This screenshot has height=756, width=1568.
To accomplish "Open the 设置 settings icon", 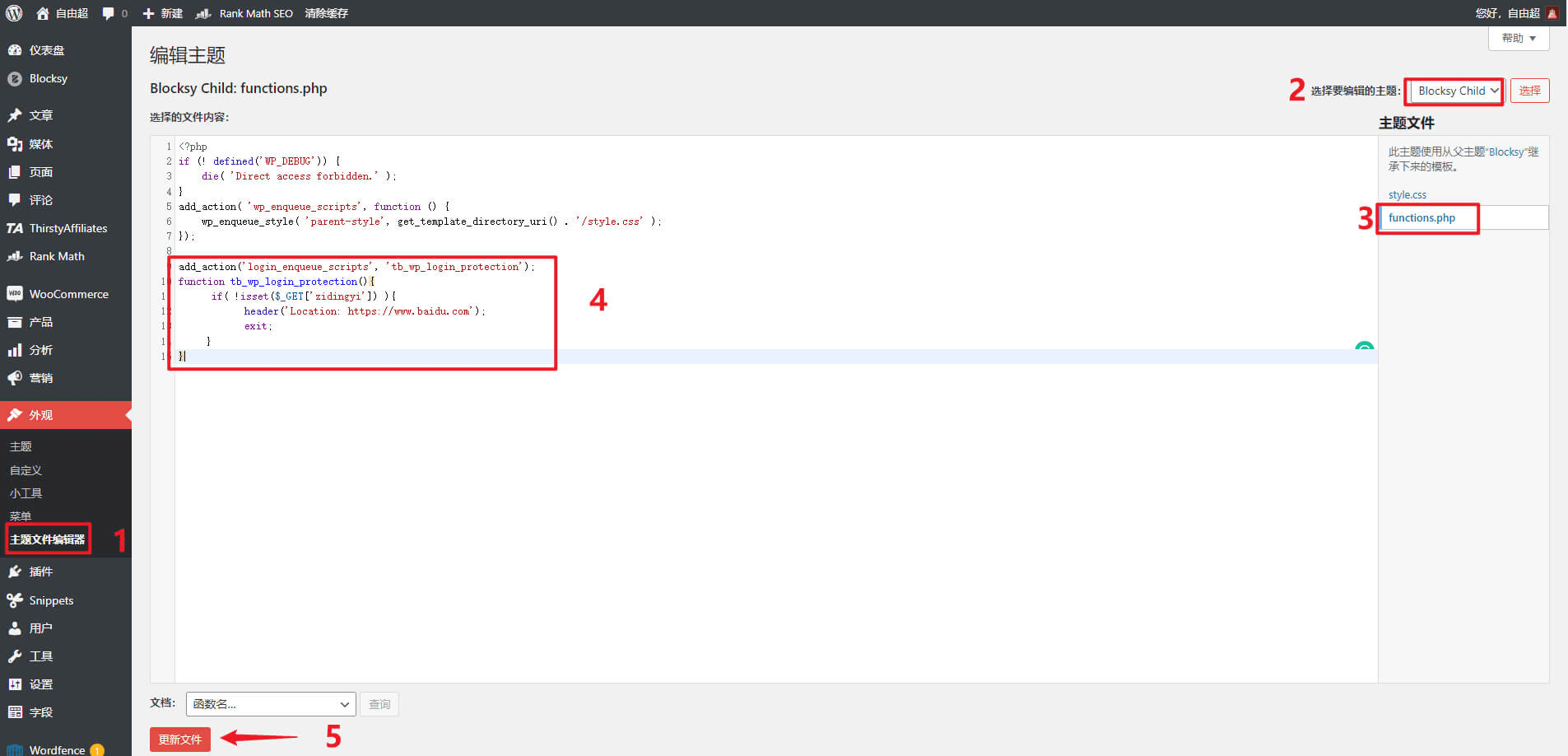I will (15, 684).
